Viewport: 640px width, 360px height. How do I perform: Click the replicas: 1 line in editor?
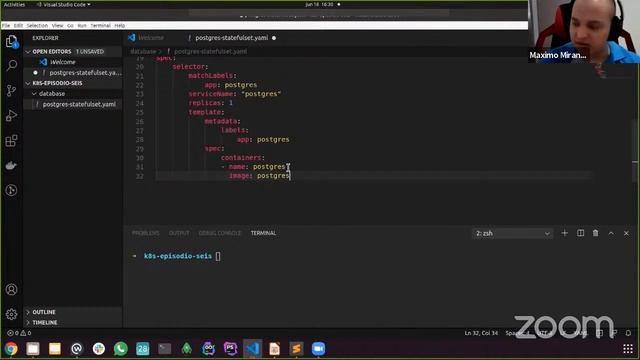210,103
